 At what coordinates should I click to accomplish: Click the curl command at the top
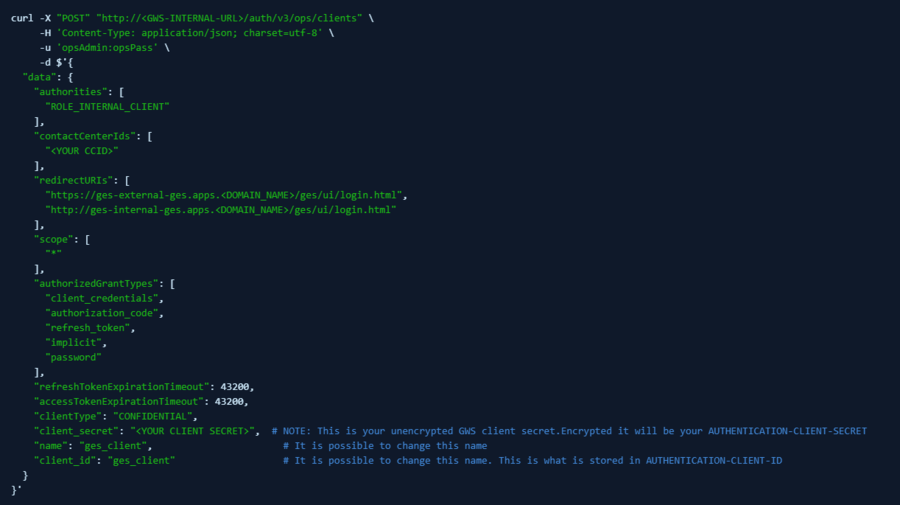coord(22,18)
